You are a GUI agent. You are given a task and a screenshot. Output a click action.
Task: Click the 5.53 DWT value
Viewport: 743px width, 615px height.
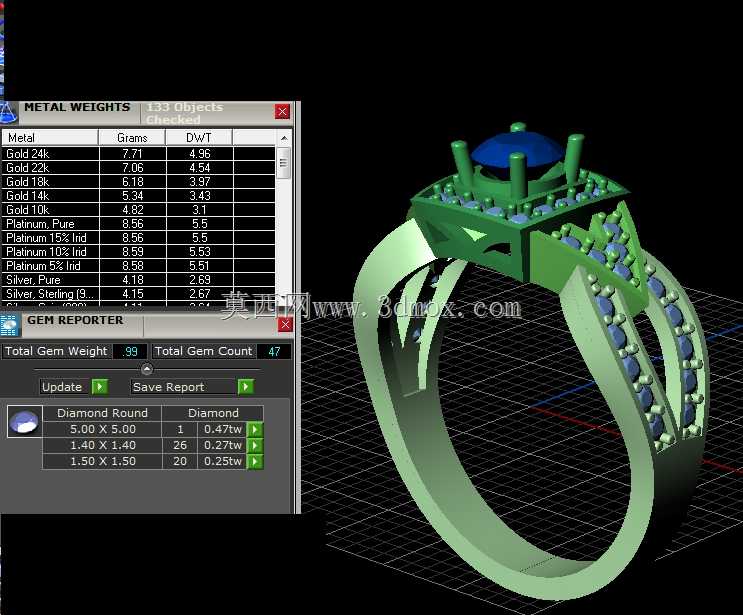click(200, 252)
